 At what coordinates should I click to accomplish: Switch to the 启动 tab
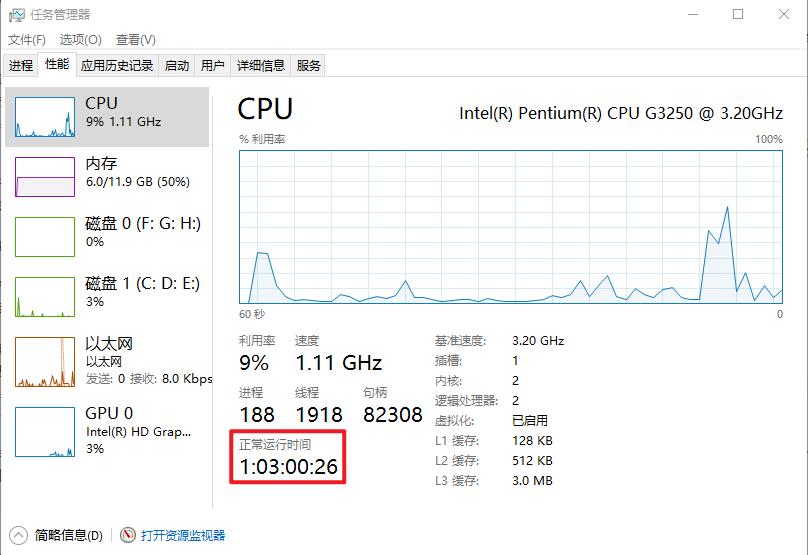(177, 66)
